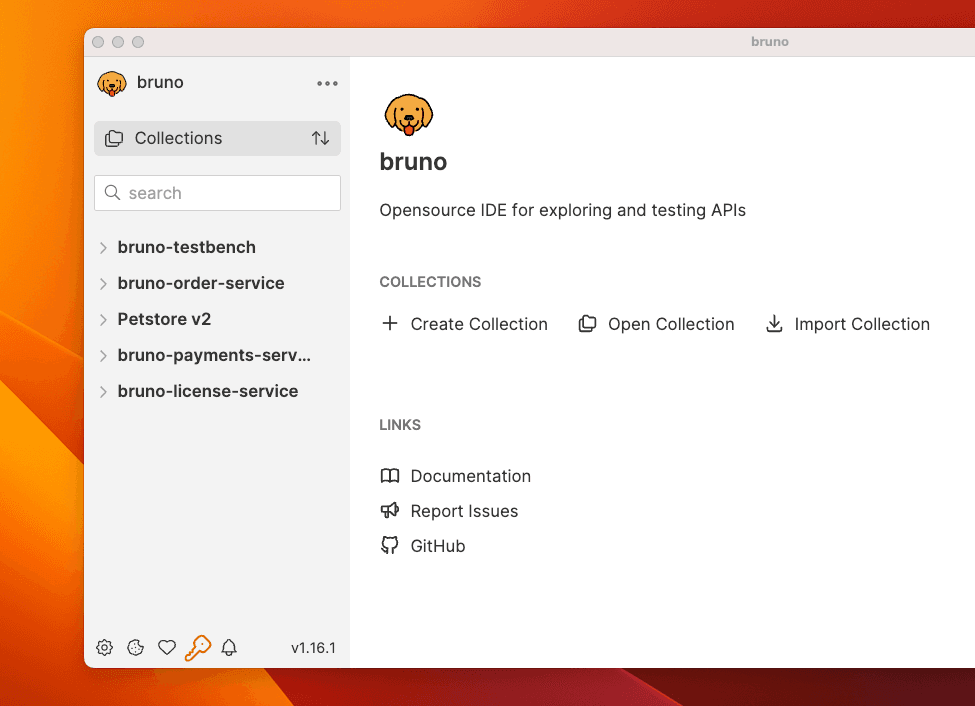The width and height of the screenshot is (975, 706).
Task: Click the bruno heading on welcome page
Action: [x=414, y=162]
